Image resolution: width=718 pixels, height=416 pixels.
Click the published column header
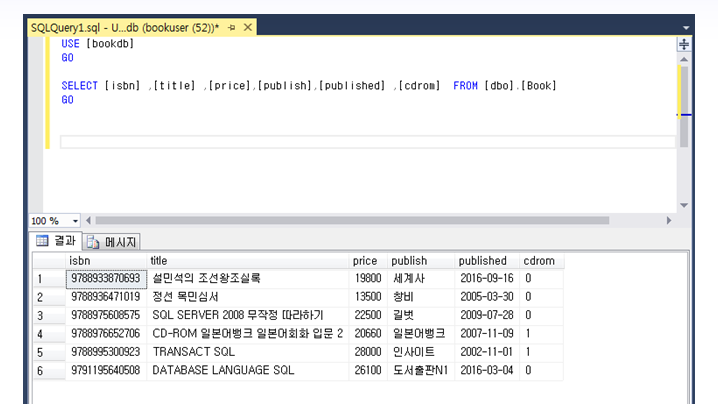pos(487,261)
